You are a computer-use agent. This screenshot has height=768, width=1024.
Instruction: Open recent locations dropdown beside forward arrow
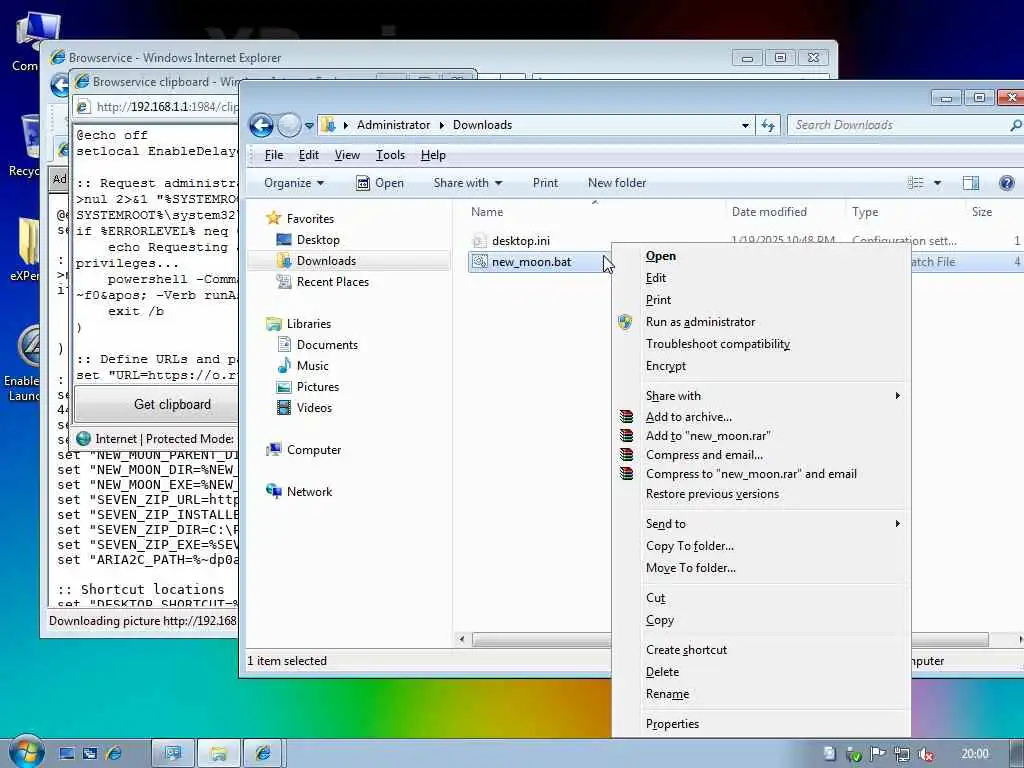point(309,125)
